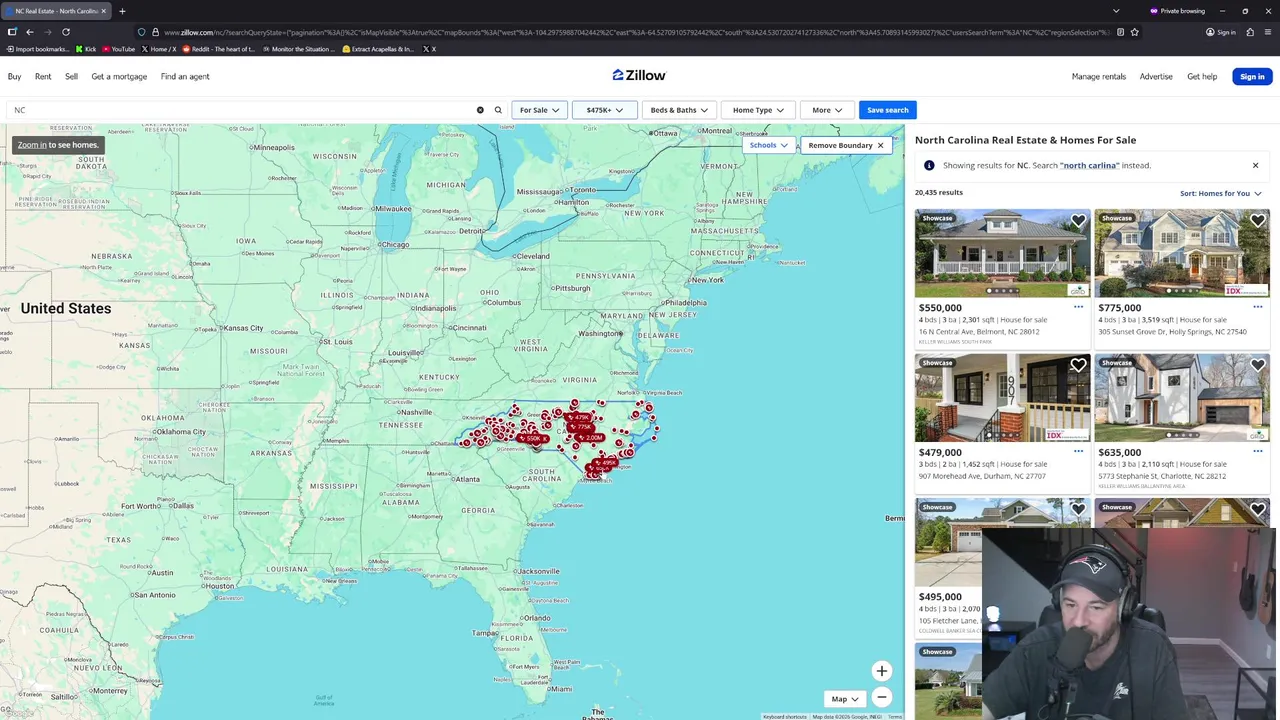The width and height of the screenshot is (1280, 720).
Task: Open the Find an agent menu
Action: point(185,76)
